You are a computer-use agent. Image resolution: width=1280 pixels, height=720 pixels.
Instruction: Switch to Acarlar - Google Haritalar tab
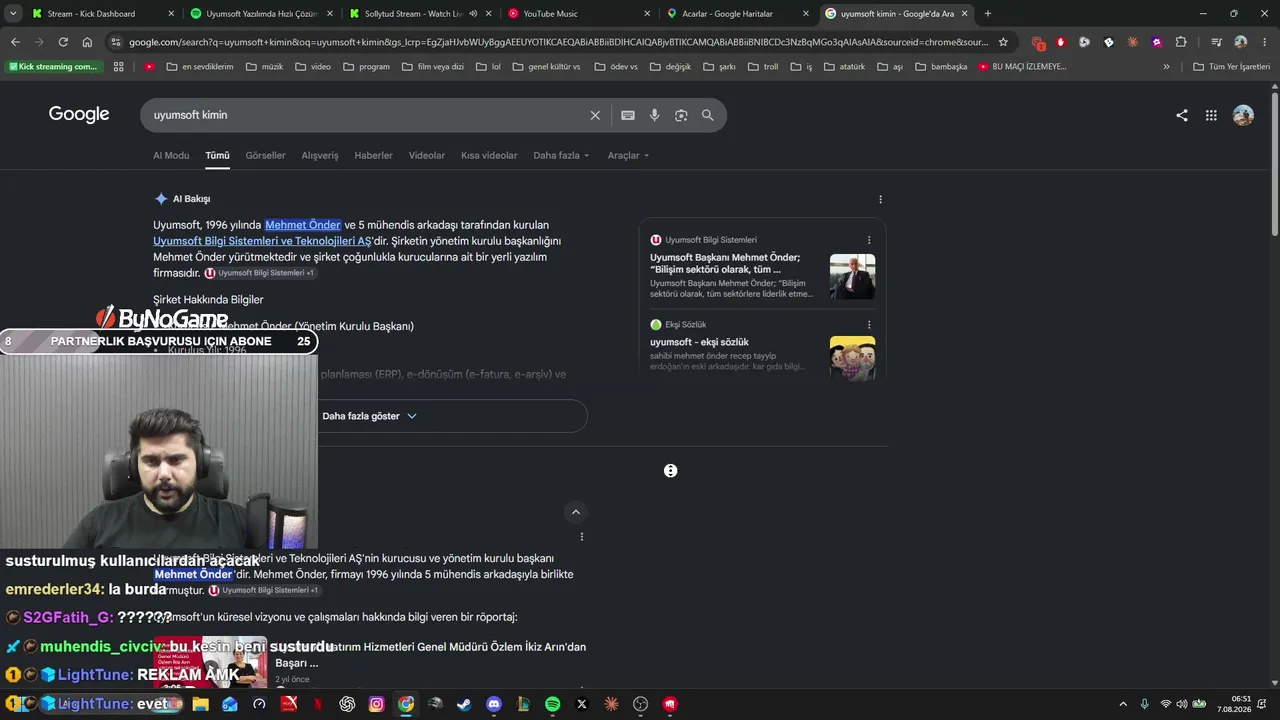[738, 14]
